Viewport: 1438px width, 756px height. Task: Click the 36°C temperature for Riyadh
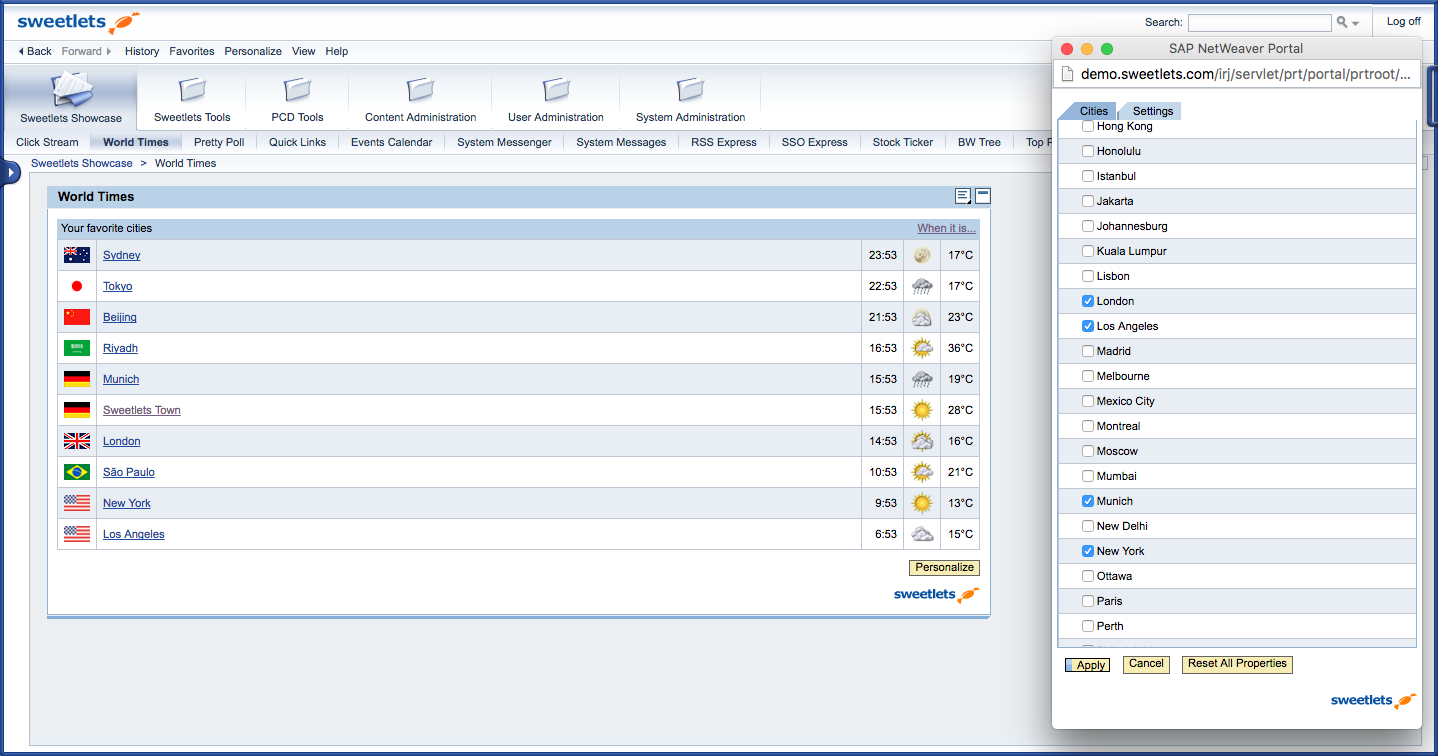pyautogui.click(x=960, y=348)
